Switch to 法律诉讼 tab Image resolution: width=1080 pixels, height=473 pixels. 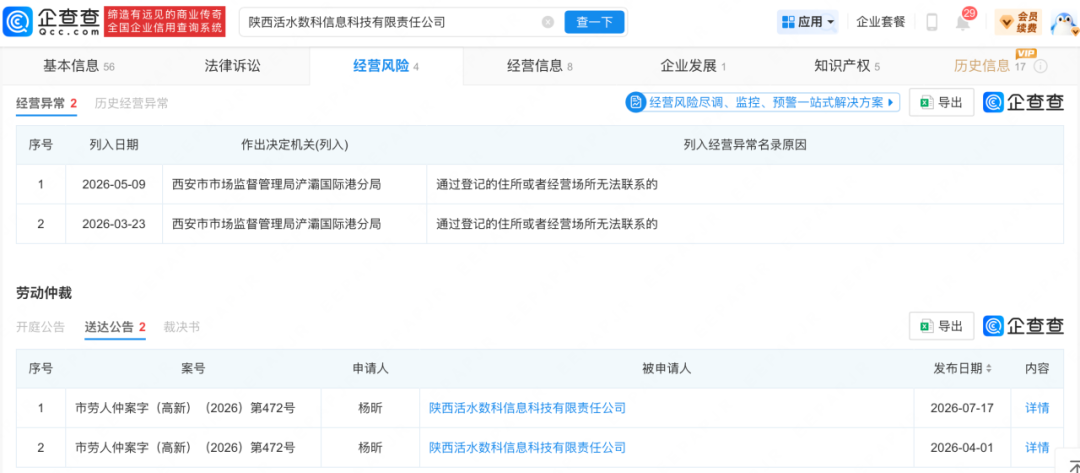coord(233,66)
